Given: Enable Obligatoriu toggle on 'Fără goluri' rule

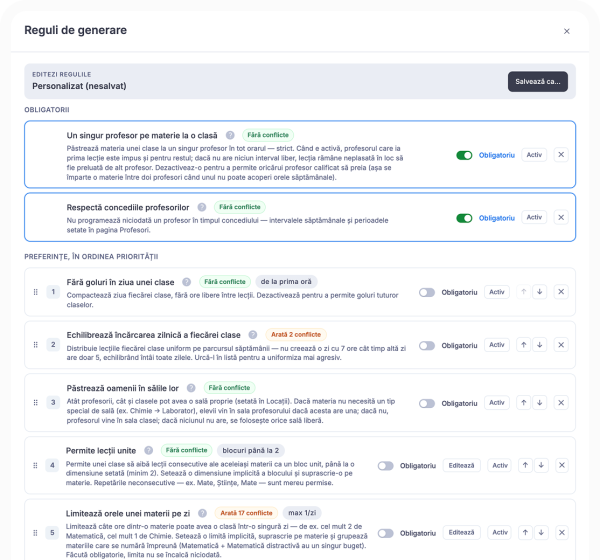Looking at the screenshot, I should coord(427,292).
